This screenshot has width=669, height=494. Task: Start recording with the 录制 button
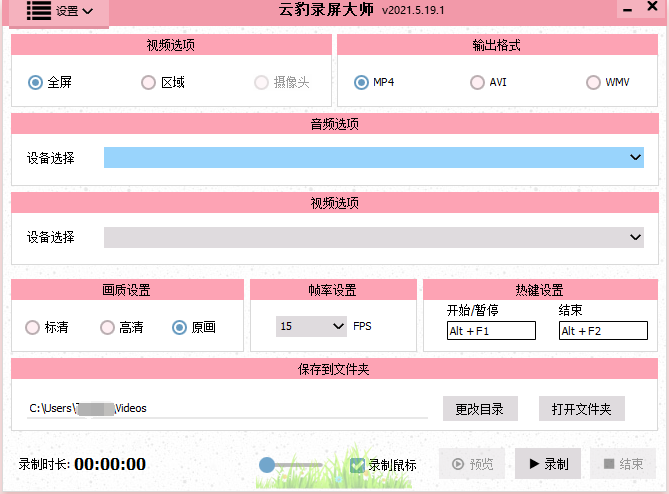point(548,464)
